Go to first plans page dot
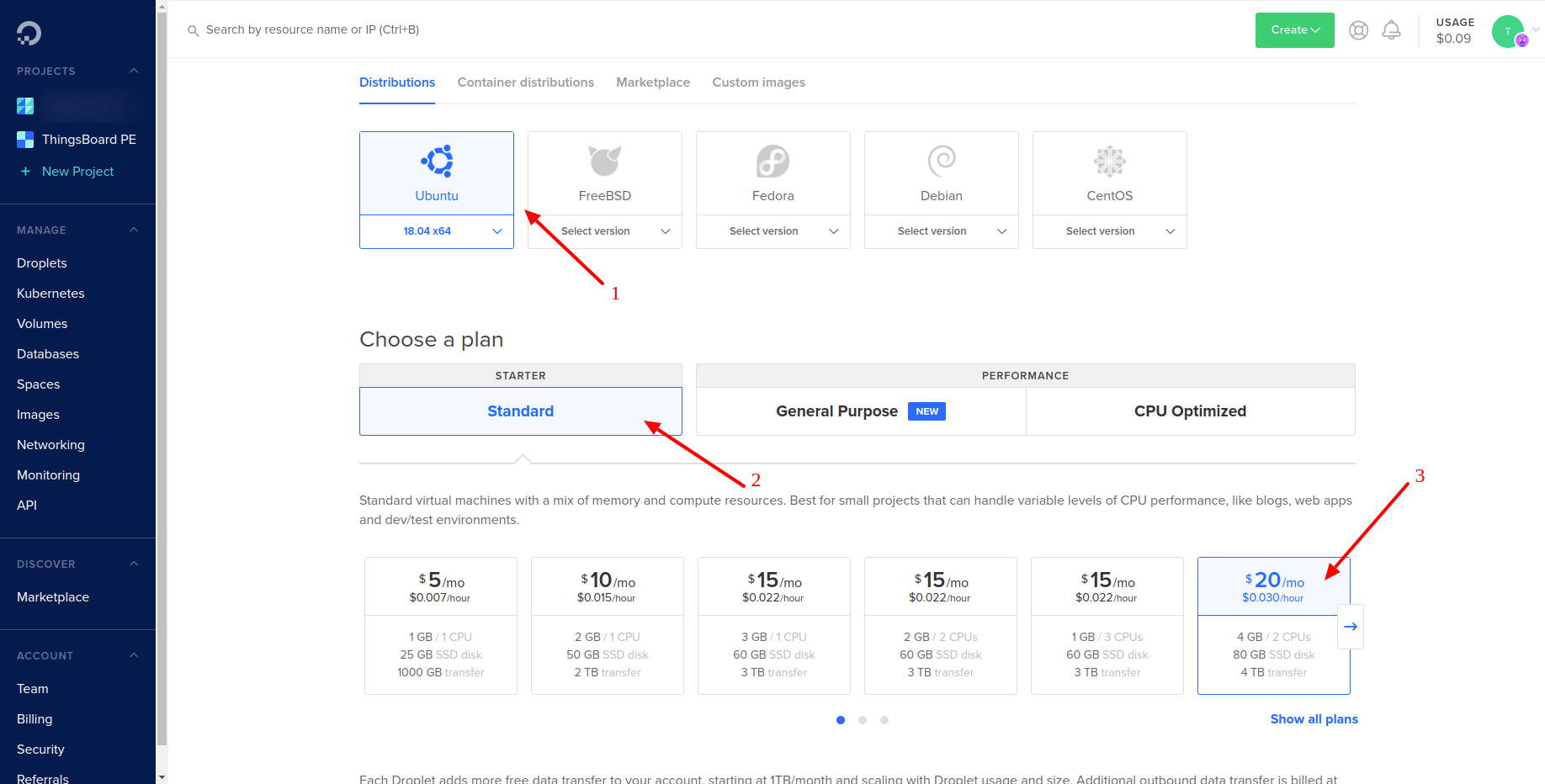This screenshot has width=1545, height=784. [841, 720]
